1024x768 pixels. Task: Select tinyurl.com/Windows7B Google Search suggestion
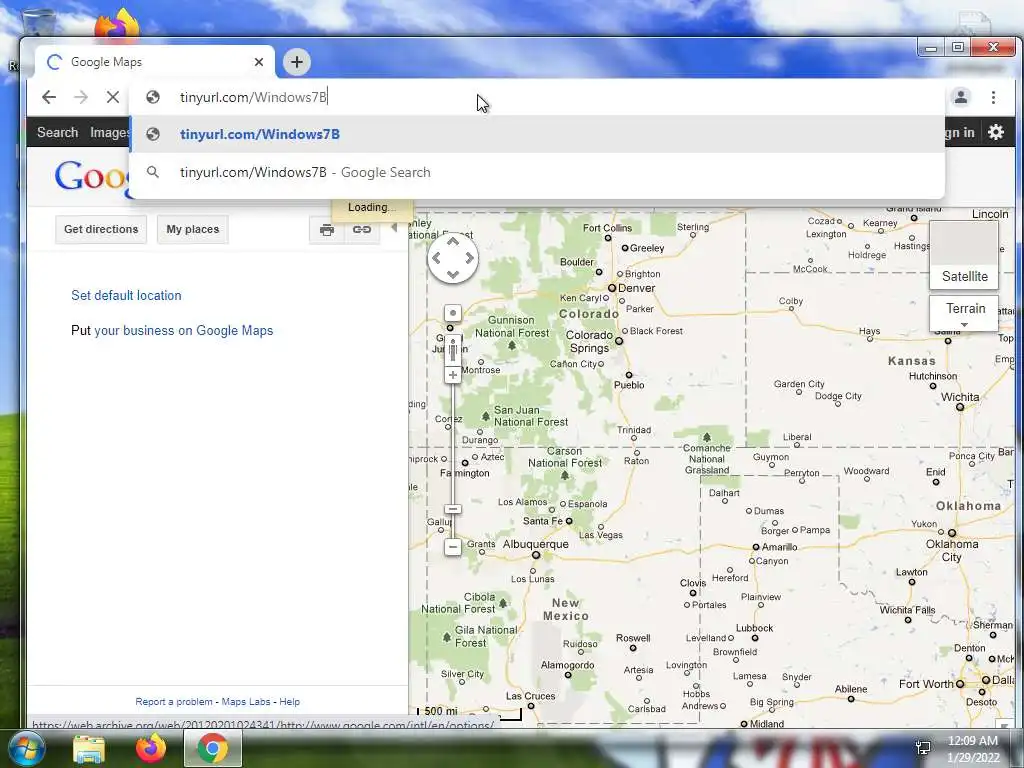click(x=537, y=172)
